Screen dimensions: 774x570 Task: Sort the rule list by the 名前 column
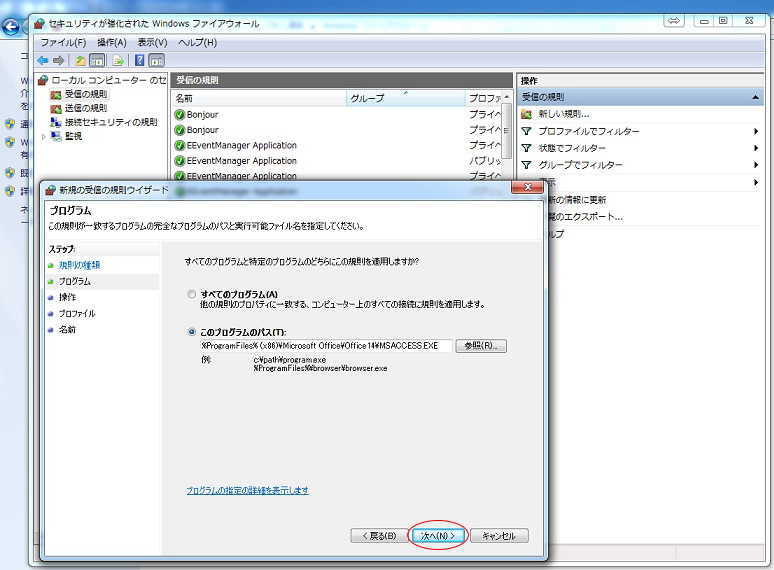tap(259, 98)
